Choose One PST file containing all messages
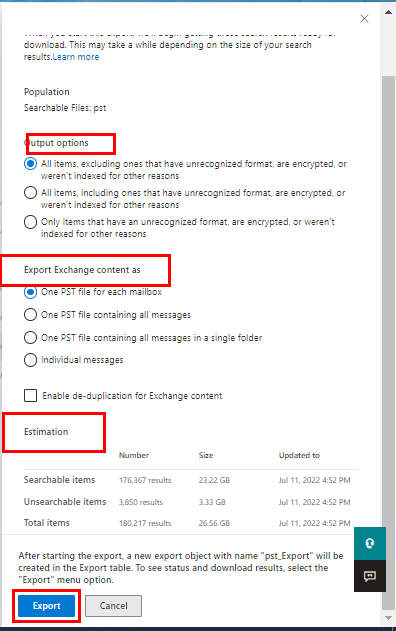This screenshot has height=631, width=396. [31, 314]
